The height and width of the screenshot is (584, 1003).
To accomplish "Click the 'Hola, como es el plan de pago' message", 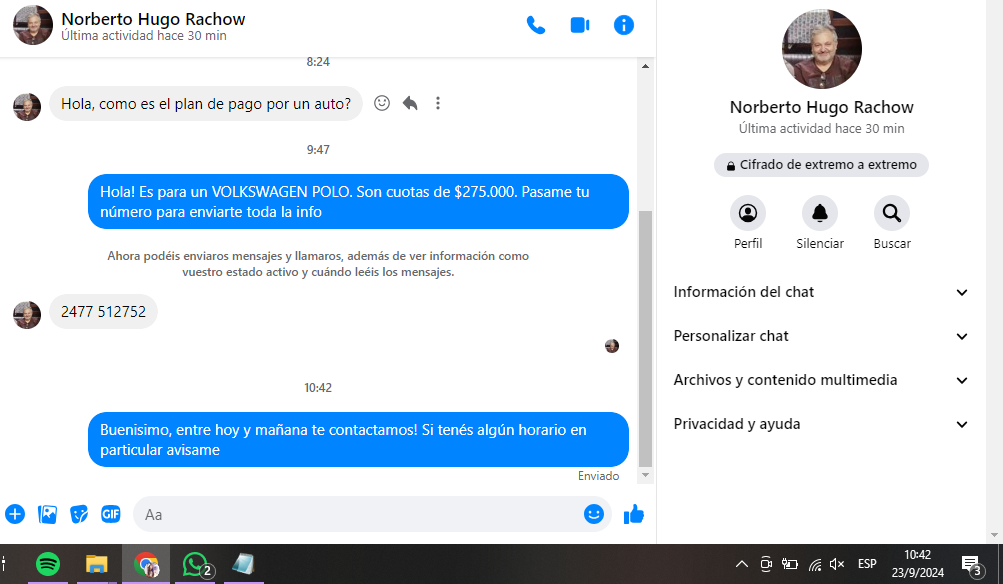I will tap(205, 104).
